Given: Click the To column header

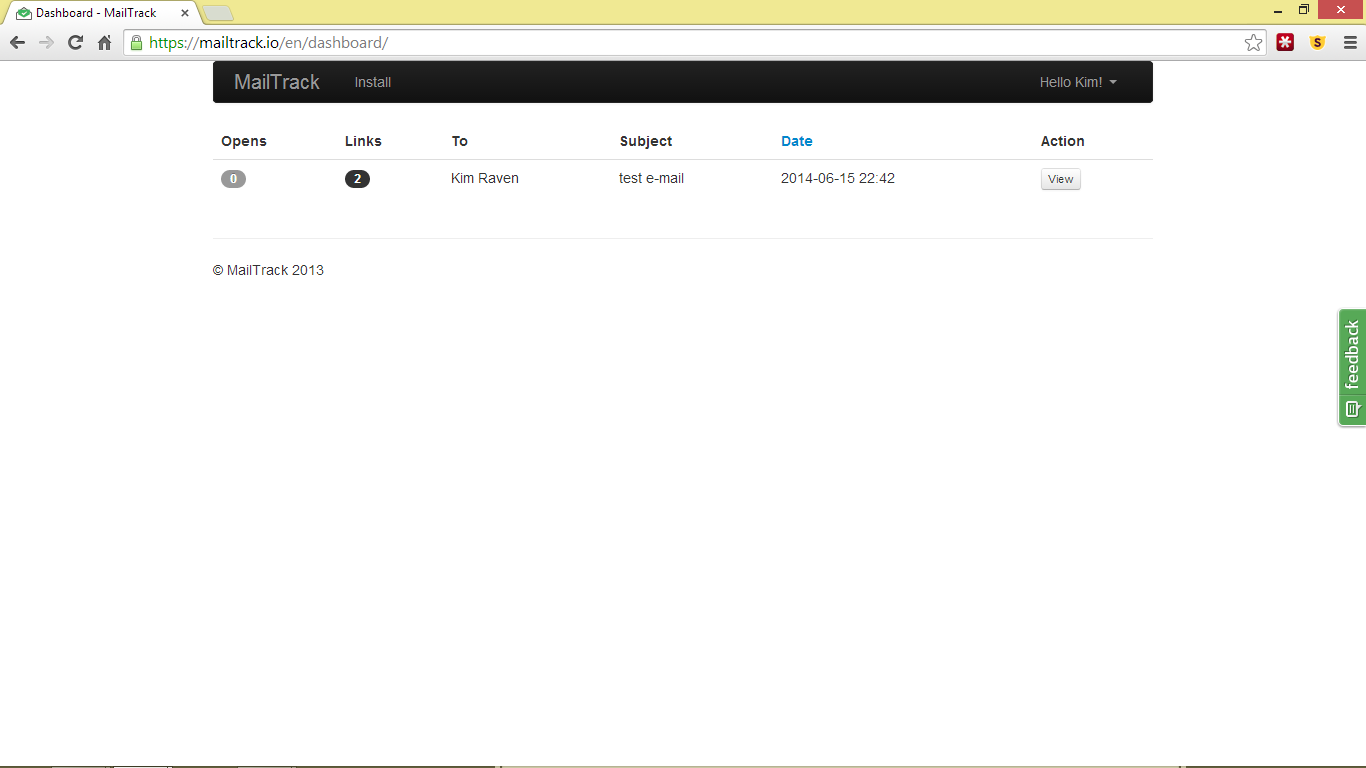Looking at the screenshot, I should pyautogui.click(x=459, y=141).
